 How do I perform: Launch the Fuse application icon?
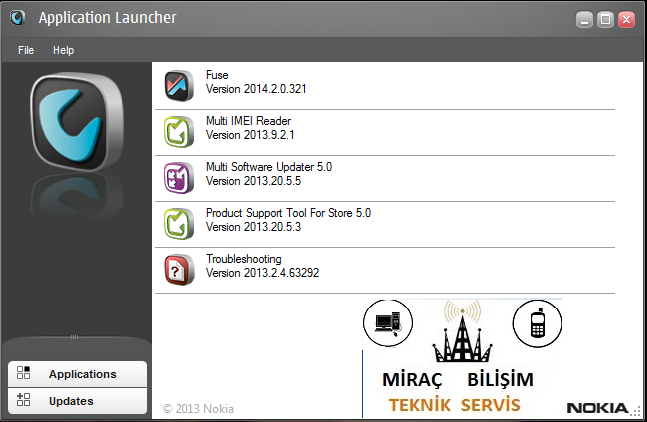[179, 86]
